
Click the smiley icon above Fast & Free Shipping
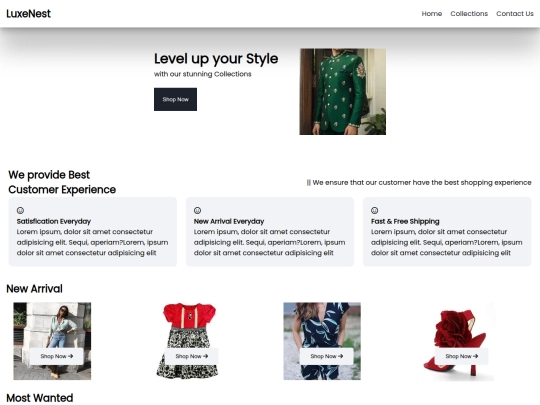[375, 210]
